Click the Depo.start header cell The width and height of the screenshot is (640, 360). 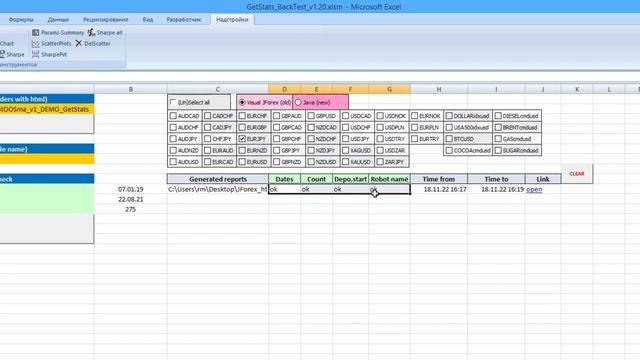350,179
